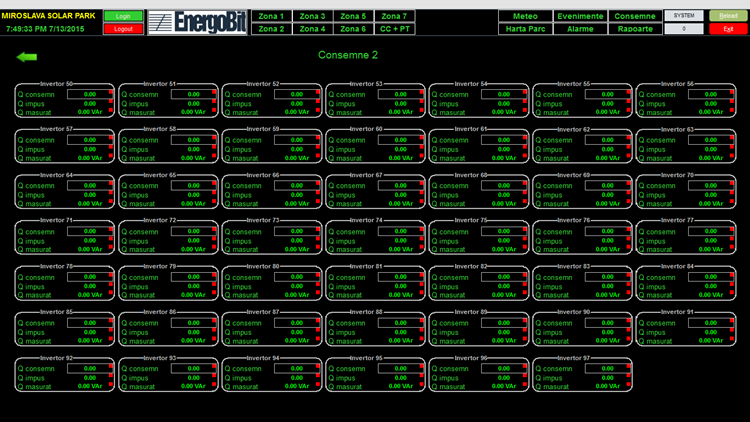The width and height of the screenshot is (750, 422).
Task: Open the CC + PT page
Action: pyautogui.click(x=393, y=29)
